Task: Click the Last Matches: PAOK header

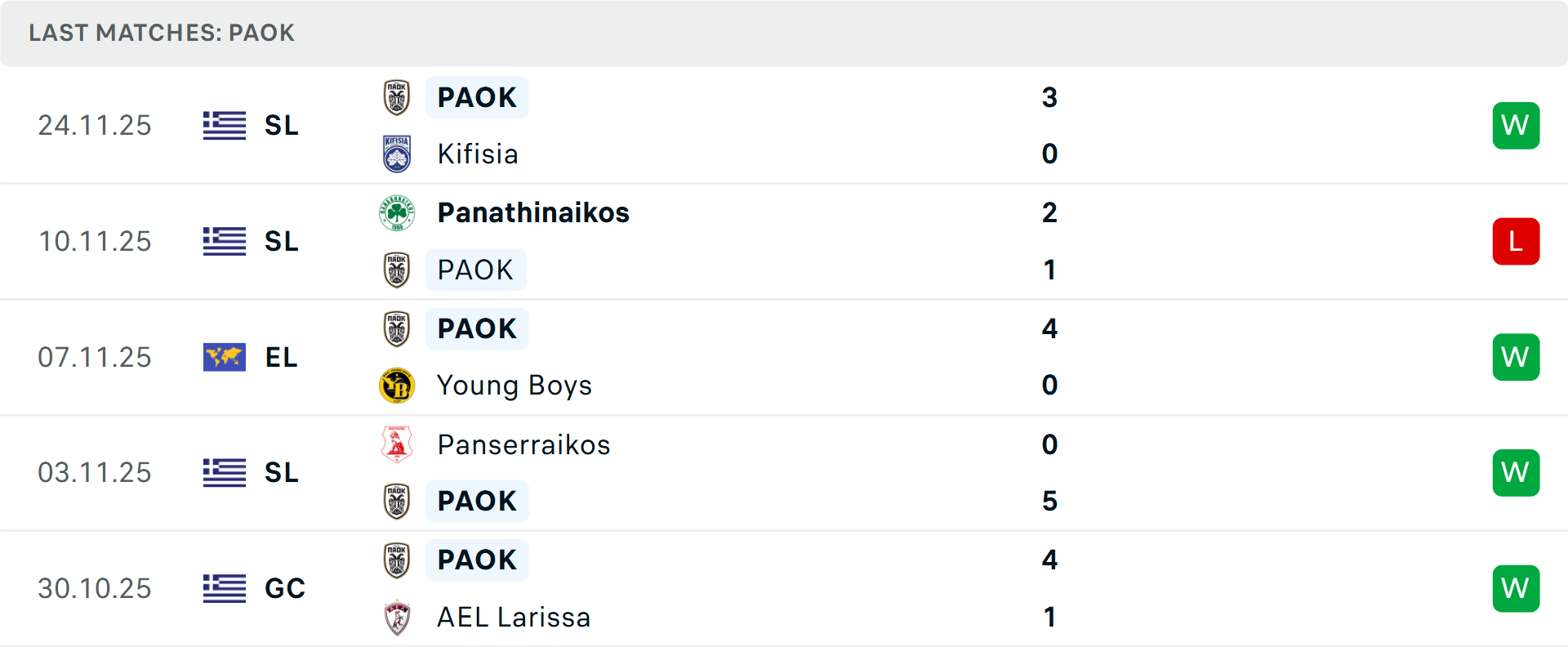Action: point(162,33)
